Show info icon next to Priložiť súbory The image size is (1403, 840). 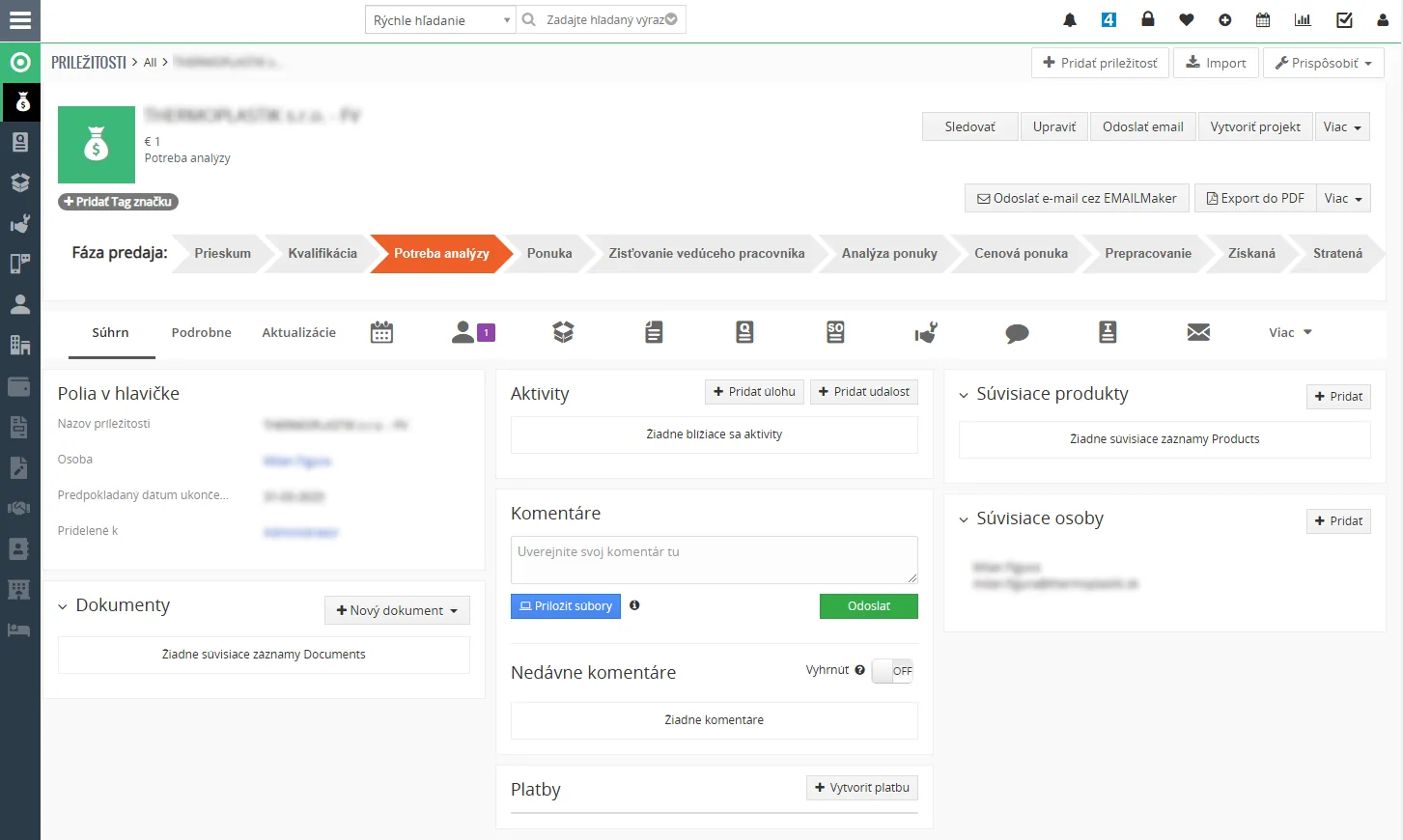pyautogui.click(x=634, y=605)
